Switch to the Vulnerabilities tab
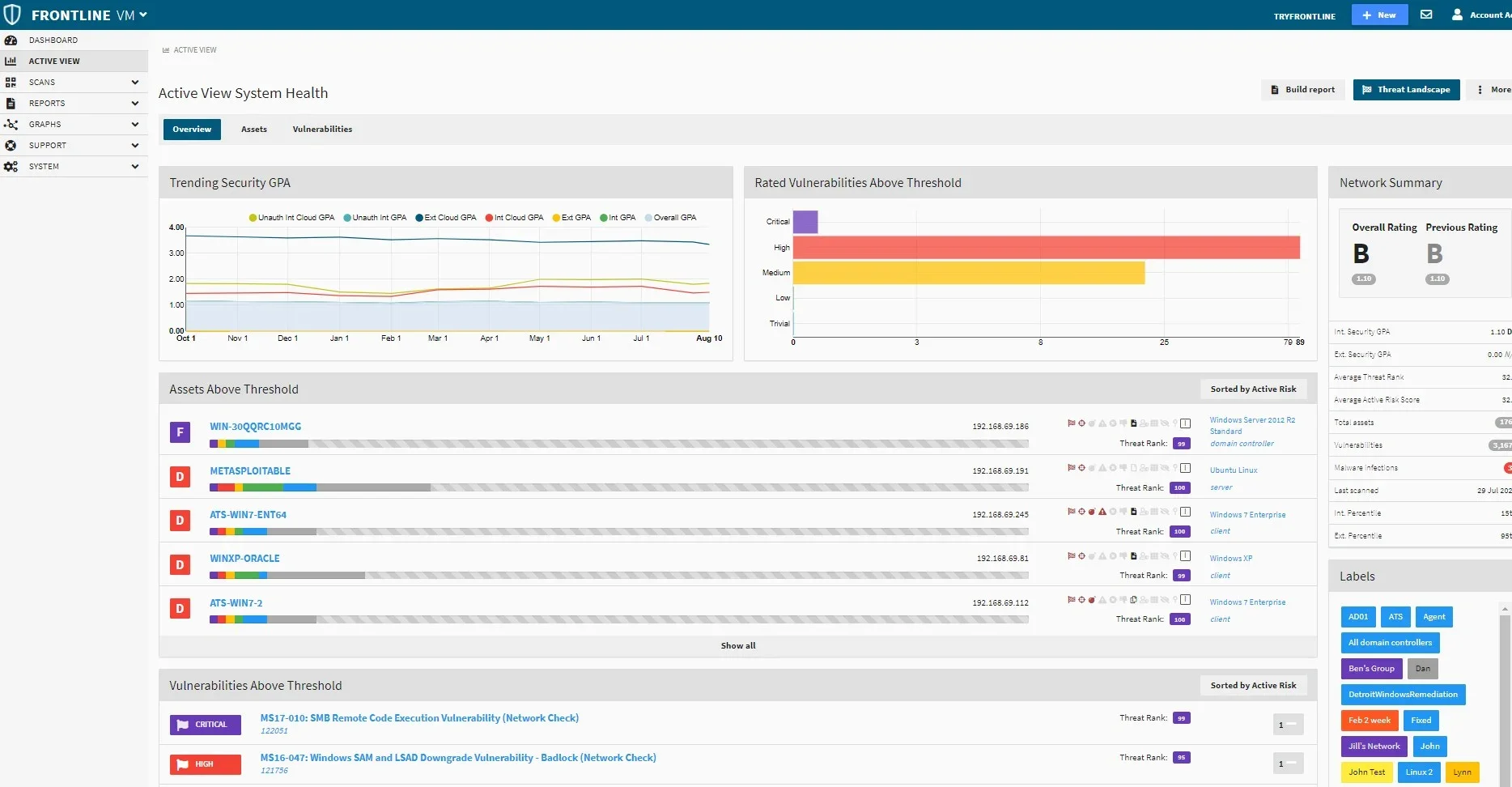This screenshot has height=787, width=1512. [322, 129]
